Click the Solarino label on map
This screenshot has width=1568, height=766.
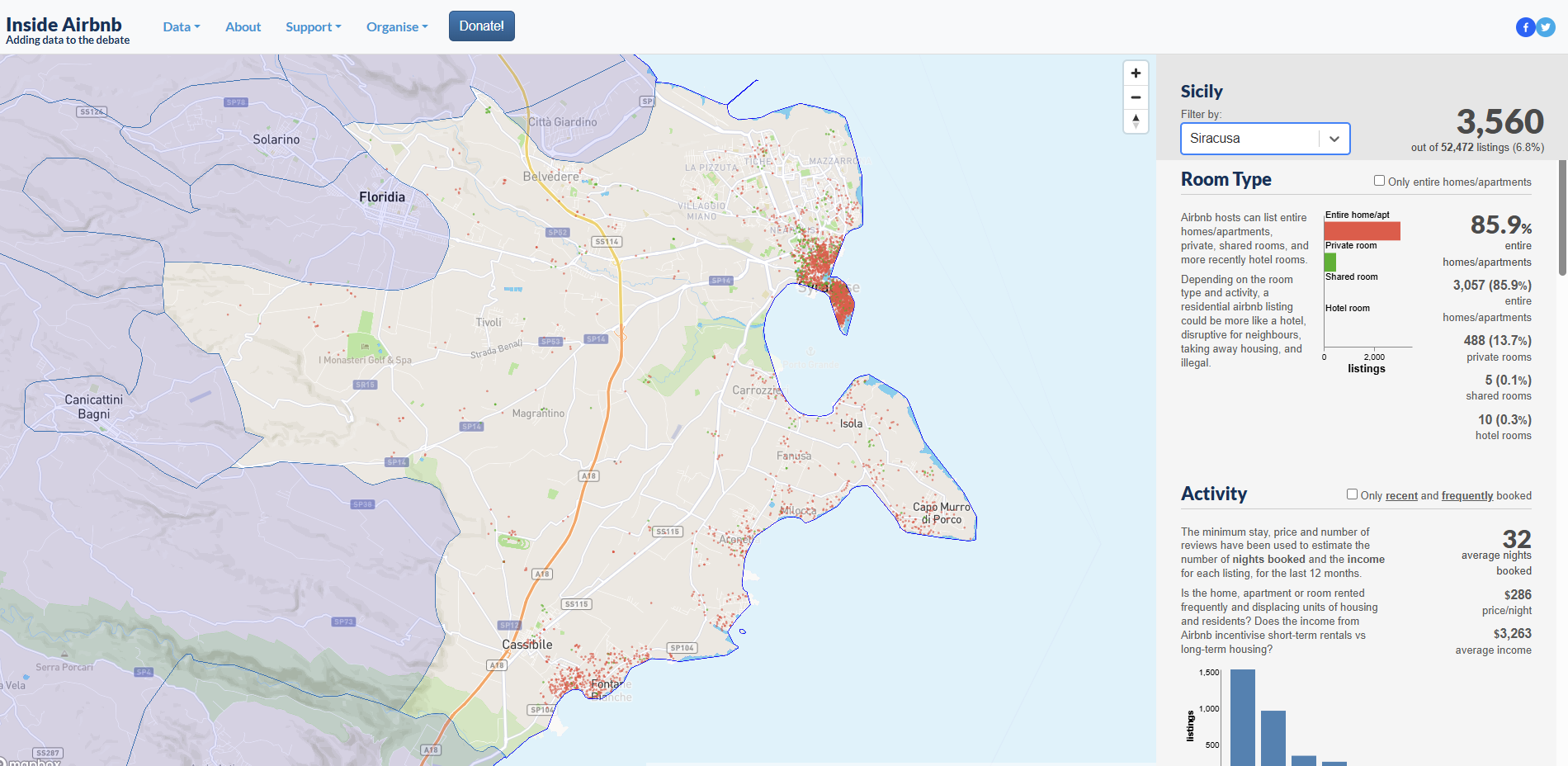[276, 139]
